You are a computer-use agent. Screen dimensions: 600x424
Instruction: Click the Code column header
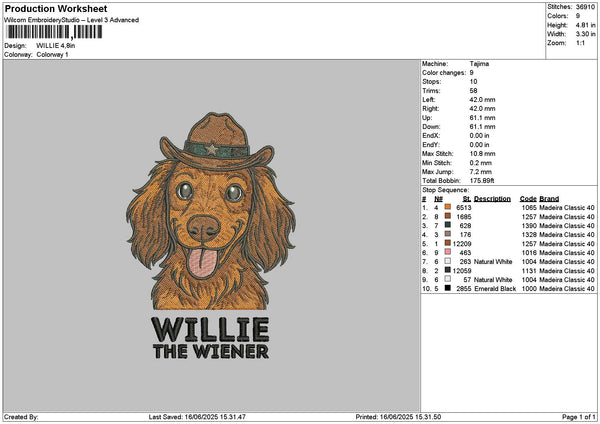pyautogui.click(x=528, y=198)
